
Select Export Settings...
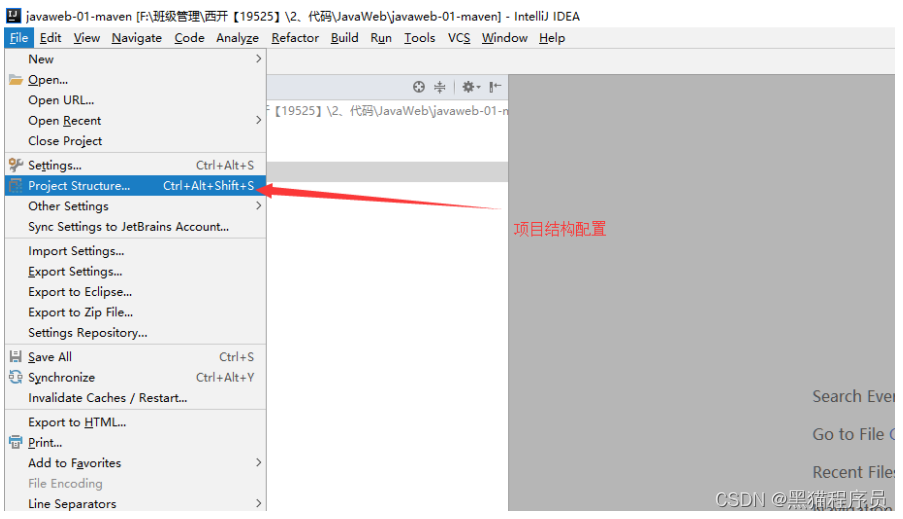[x=135, y=271]
